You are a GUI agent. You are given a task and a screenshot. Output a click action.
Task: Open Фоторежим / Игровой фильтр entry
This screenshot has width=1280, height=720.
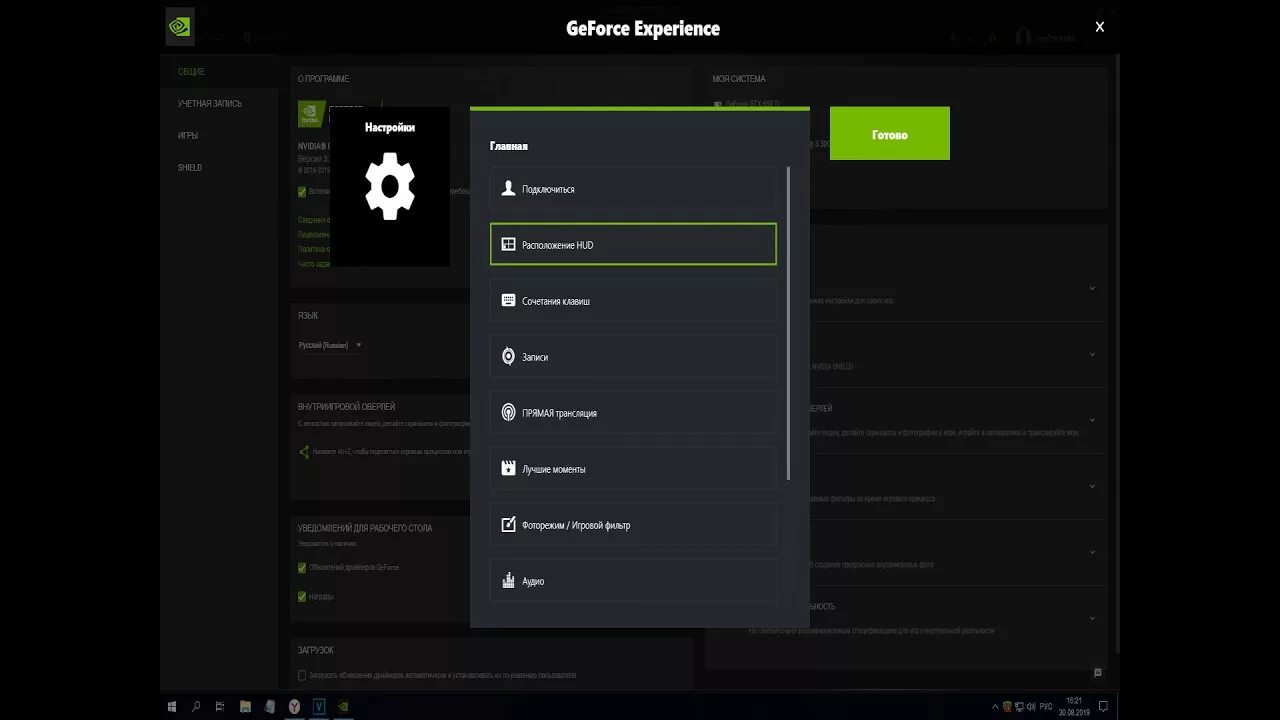coord(633,524)
